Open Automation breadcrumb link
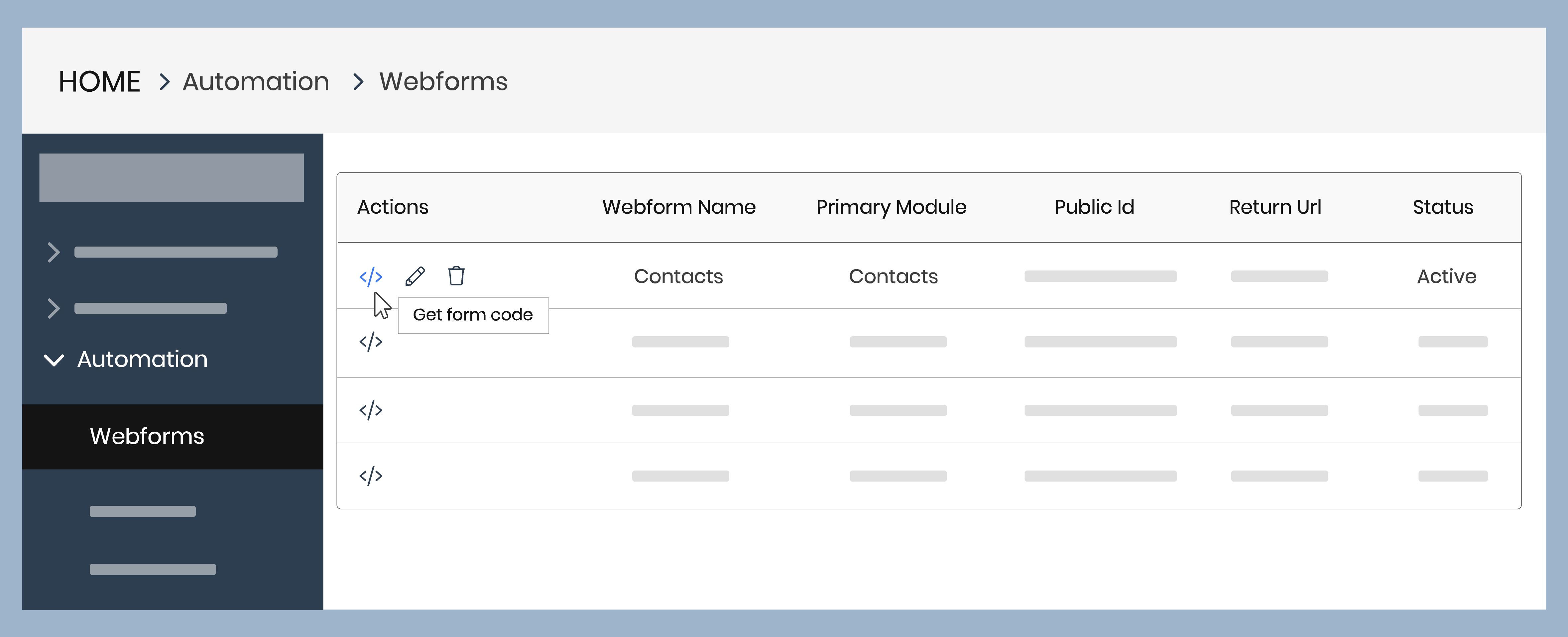This screenshot has width=1568, height=637. coord(256,81)
